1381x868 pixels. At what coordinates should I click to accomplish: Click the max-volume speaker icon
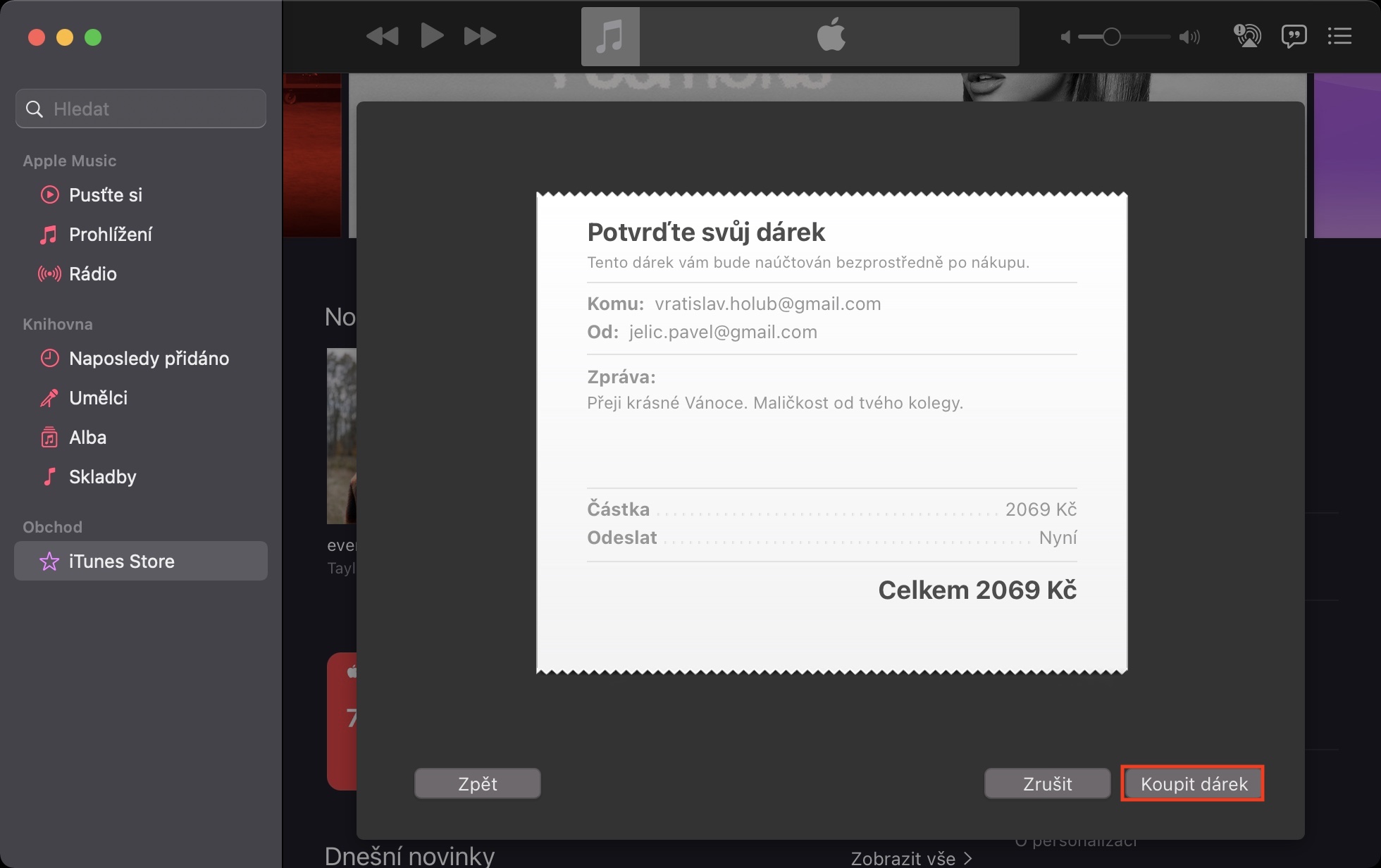click(1189, 37)
